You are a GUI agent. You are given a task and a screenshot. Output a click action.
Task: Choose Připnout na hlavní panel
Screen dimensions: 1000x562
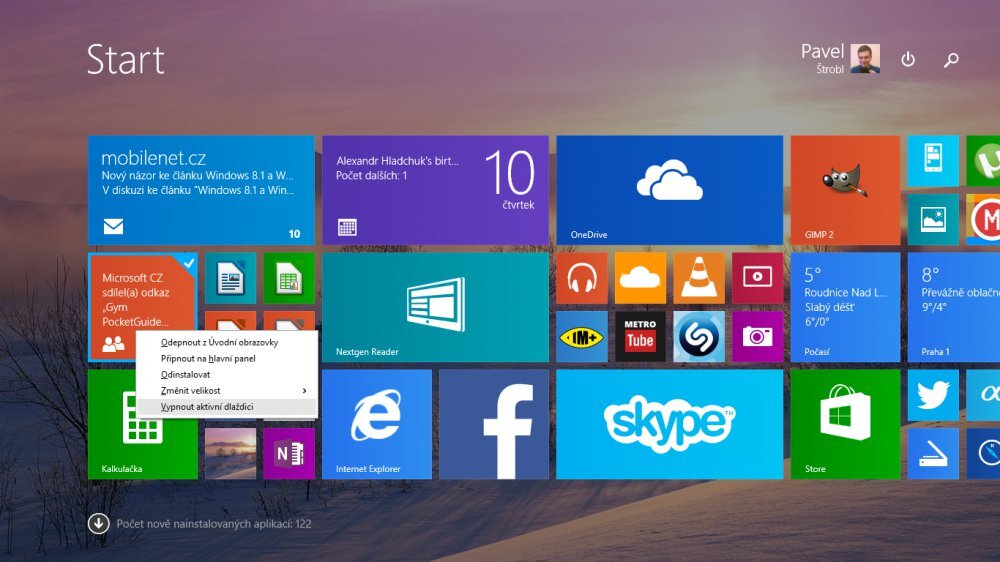(x=227, y=359)
